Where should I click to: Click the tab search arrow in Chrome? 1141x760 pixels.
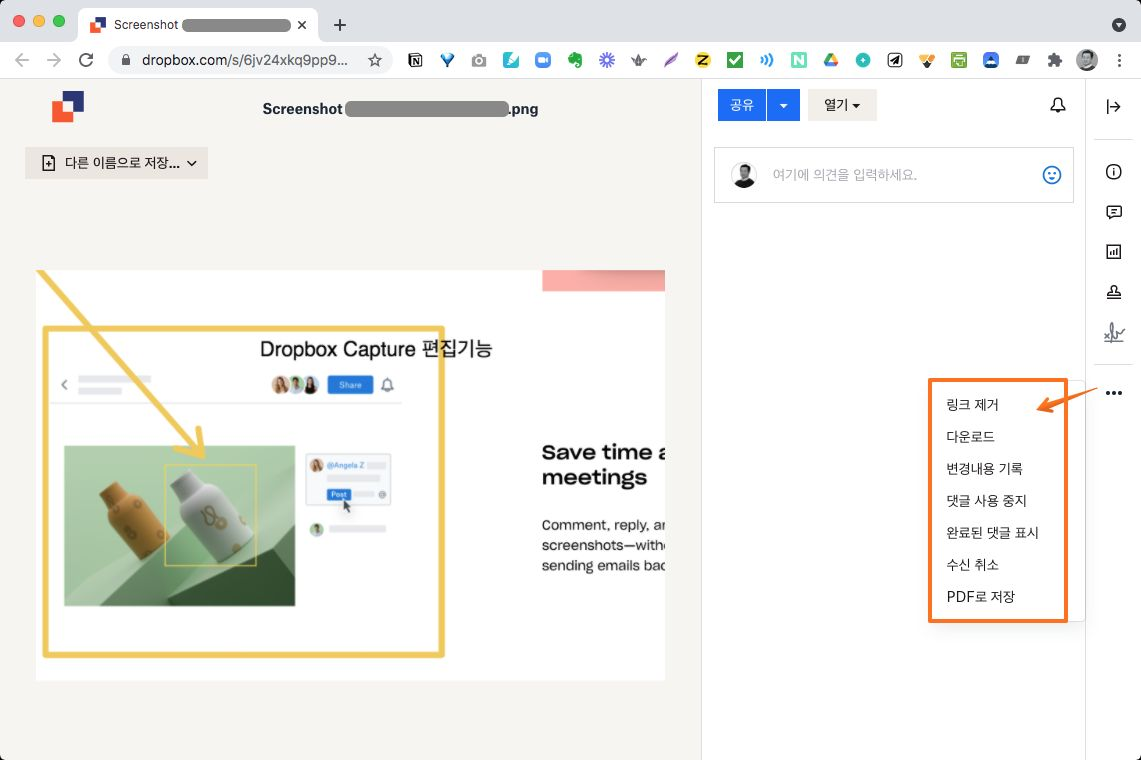point(1118,25)
